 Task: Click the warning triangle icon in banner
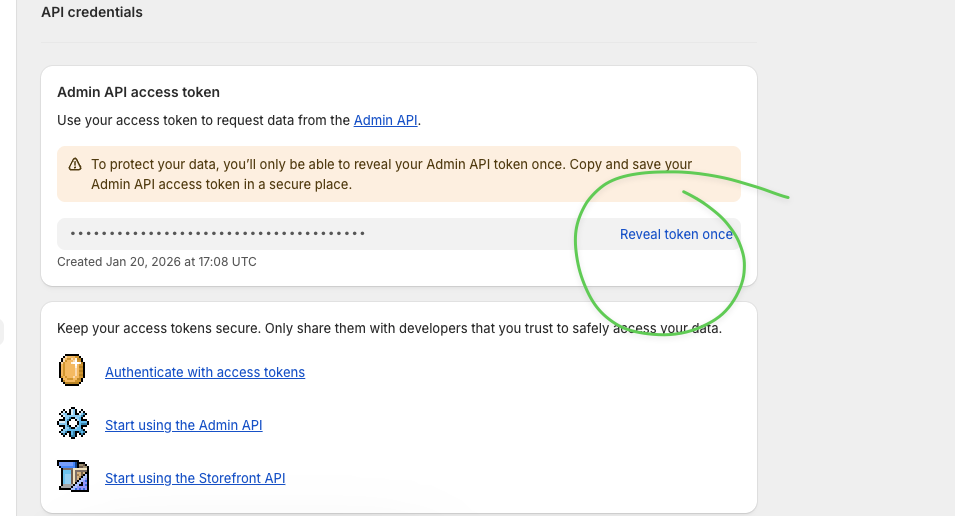pos(75,164)
